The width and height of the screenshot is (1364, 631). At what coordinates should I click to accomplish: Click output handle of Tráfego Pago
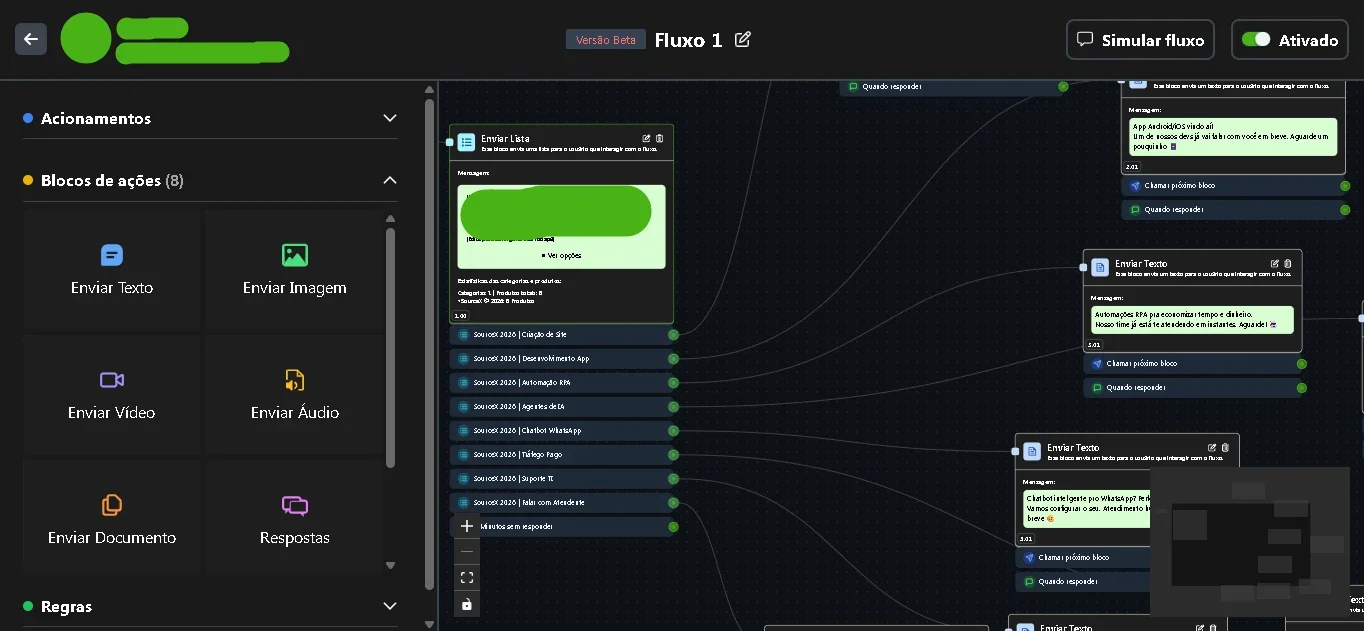[673, 455]
